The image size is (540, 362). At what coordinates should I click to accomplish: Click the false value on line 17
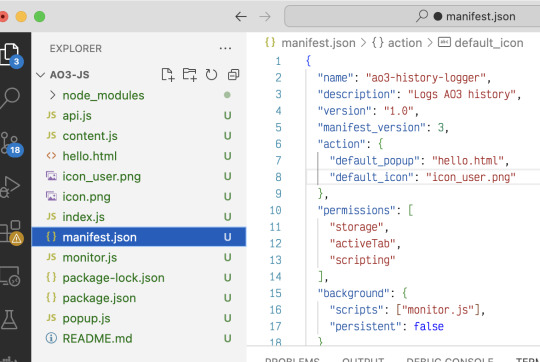(x=428, y=326)
